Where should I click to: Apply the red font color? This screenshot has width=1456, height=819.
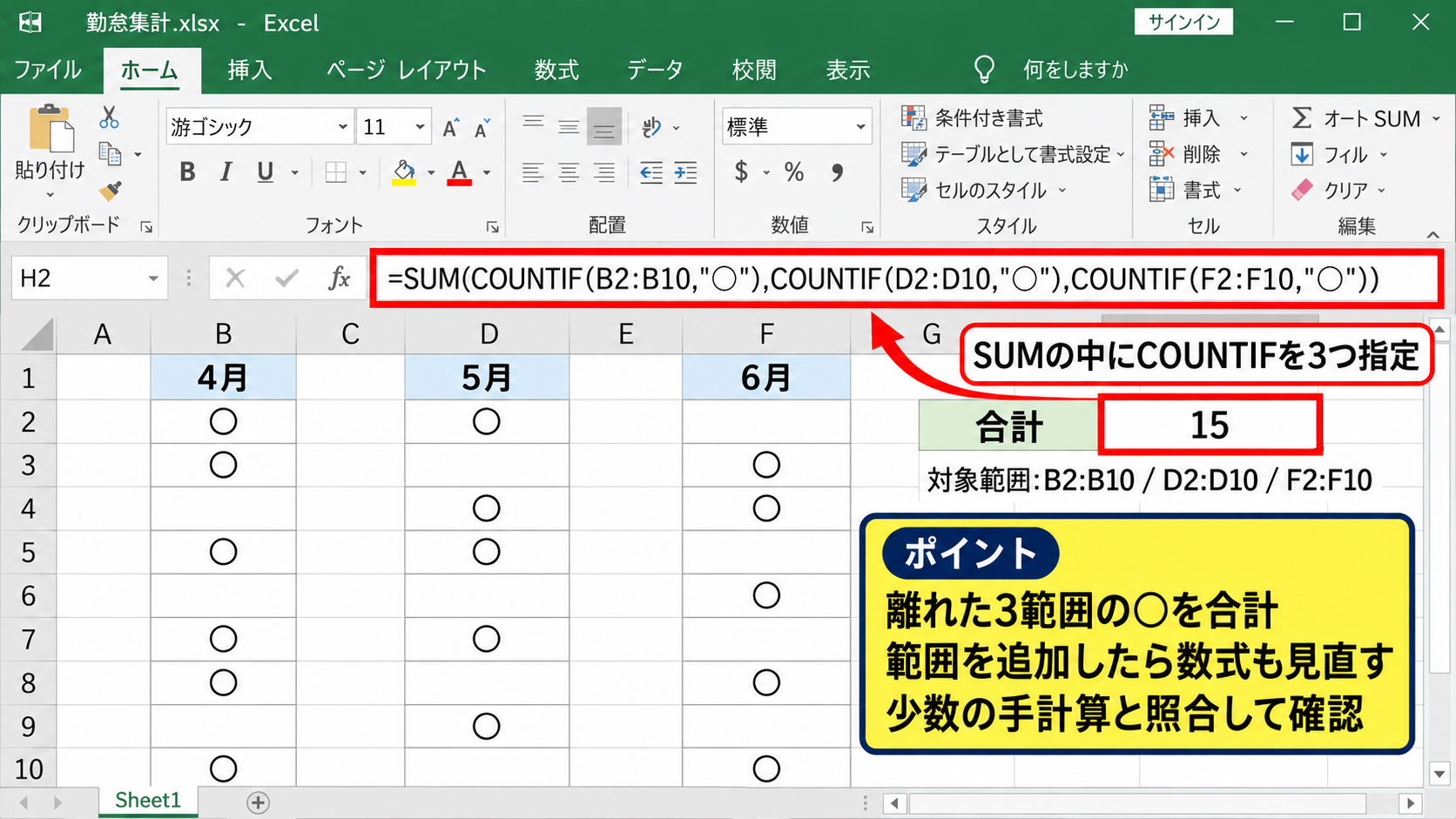click(460, 172)
